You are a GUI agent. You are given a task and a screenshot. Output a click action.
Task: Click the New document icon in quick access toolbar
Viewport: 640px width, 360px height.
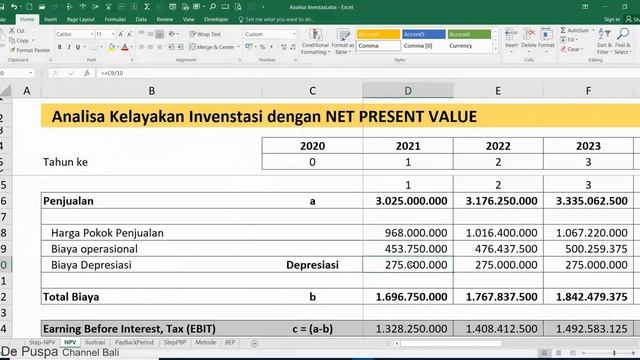(x=29, y=7)
